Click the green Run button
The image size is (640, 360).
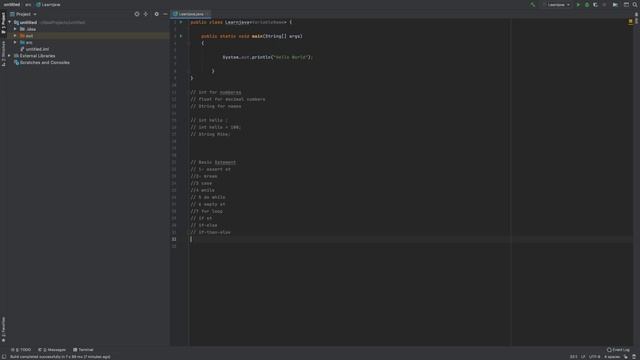[578, 4]
